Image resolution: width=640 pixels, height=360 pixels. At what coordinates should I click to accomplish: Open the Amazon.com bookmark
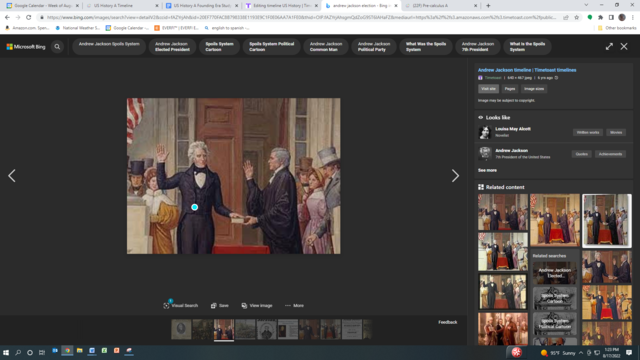point(27,28)
